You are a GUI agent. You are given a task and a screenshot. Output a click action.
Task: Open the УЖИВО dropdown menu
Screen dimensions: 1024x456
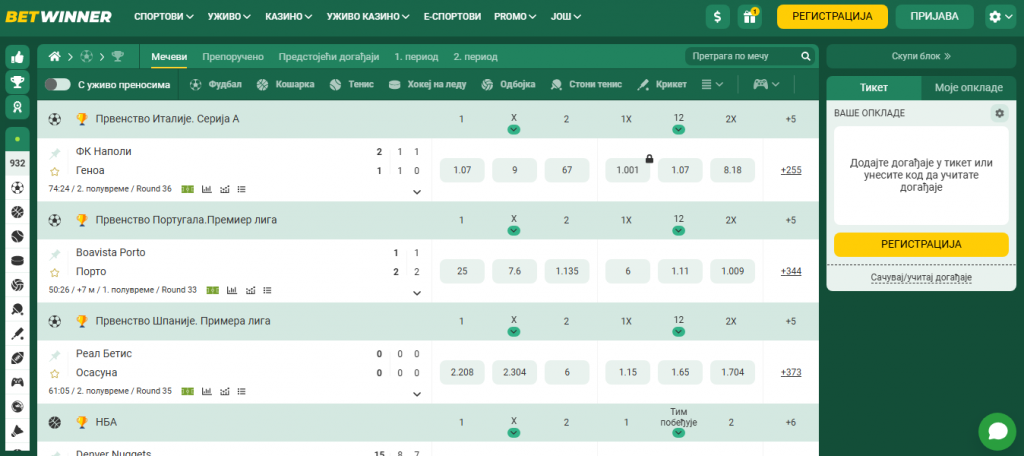click(x=230, y=17)
